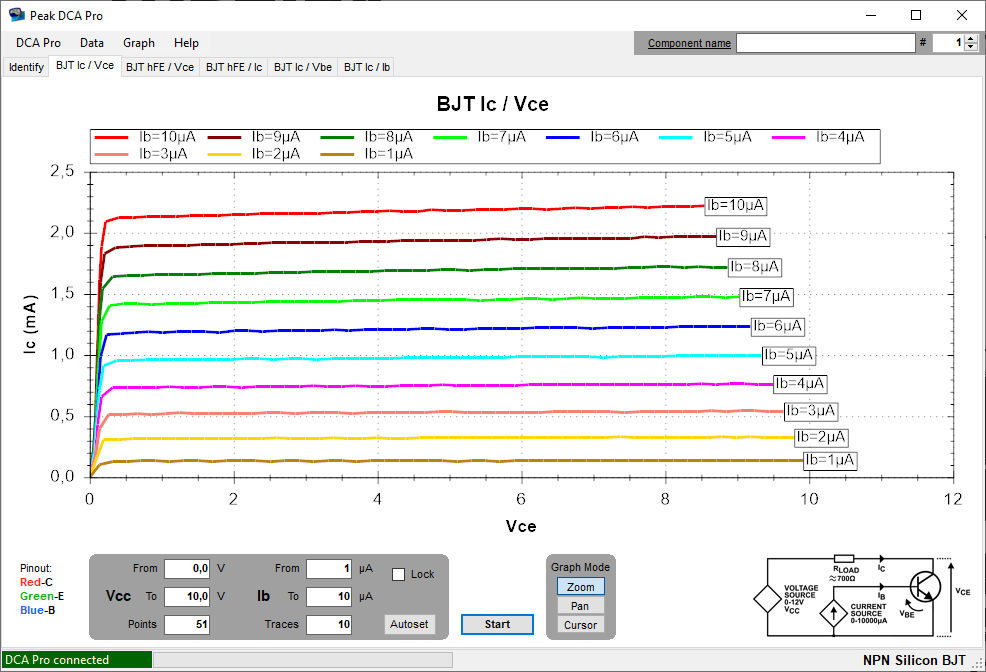Click the progress bar in status bar

pyautogui.click(x=303, y=659)
